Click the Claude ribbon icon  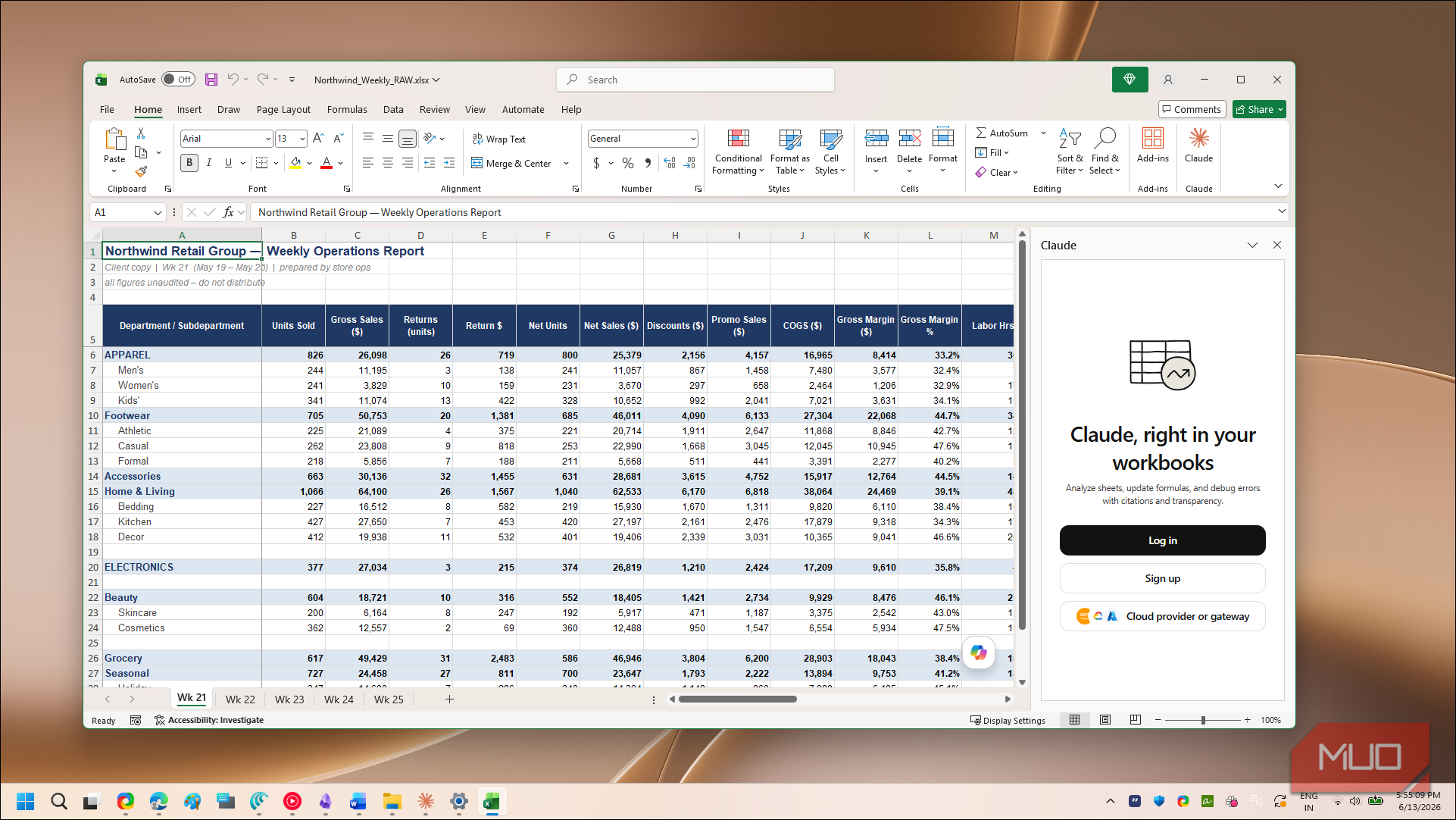click(1198, 139)
